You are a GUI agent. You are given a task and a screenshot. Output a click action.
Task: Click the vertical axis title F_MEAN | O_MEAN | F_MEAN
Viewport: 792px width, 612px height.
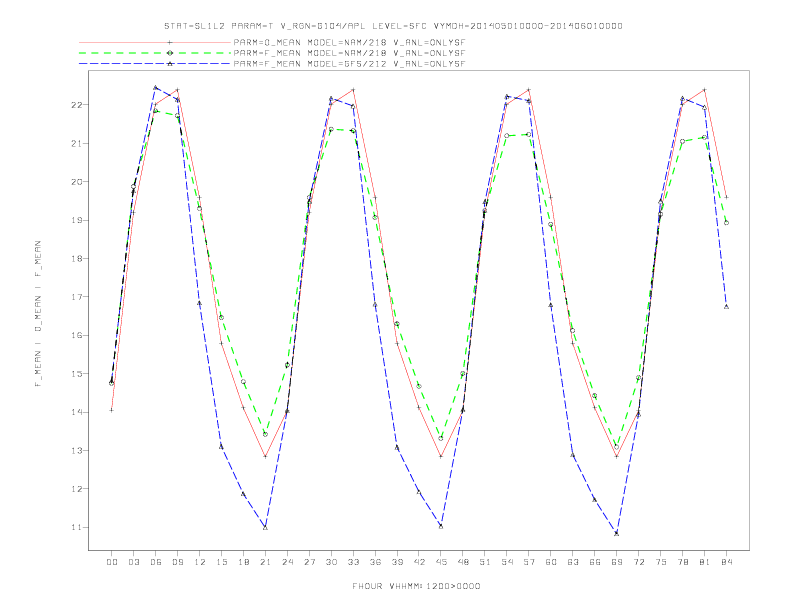pos(38,314)
